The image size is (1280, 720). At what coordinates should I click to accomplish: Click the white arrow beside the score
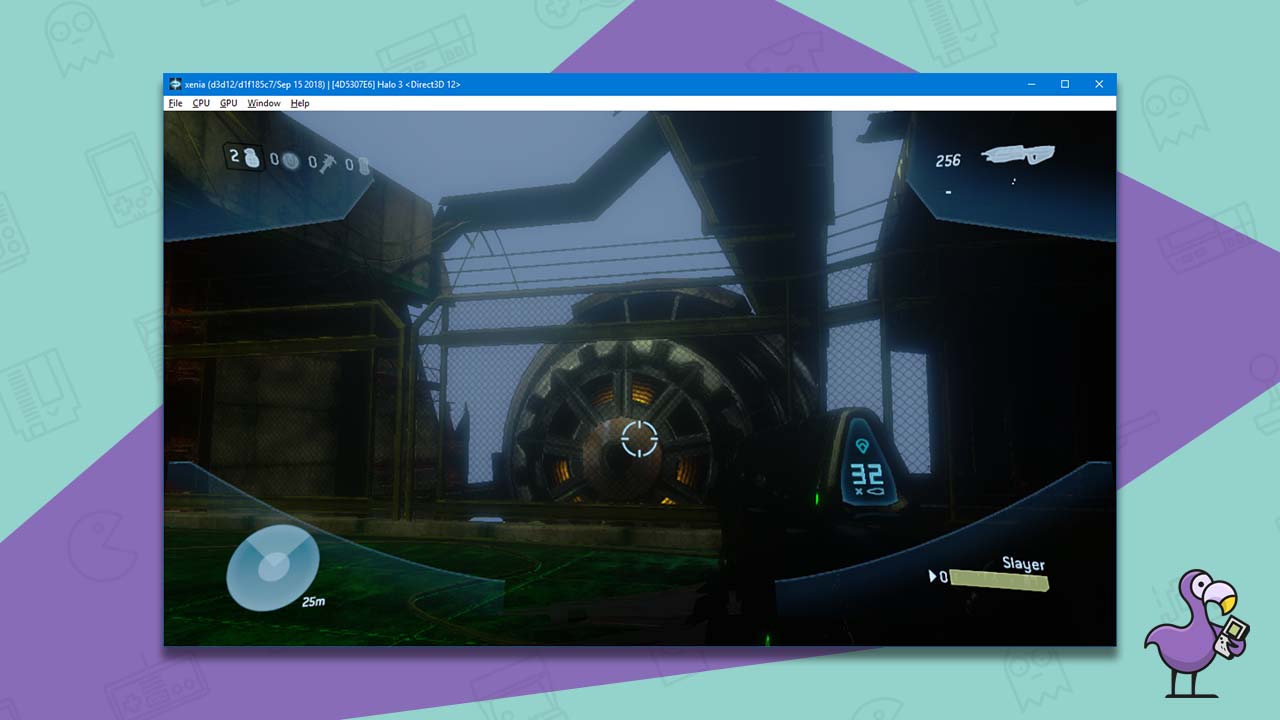[933, 576]
